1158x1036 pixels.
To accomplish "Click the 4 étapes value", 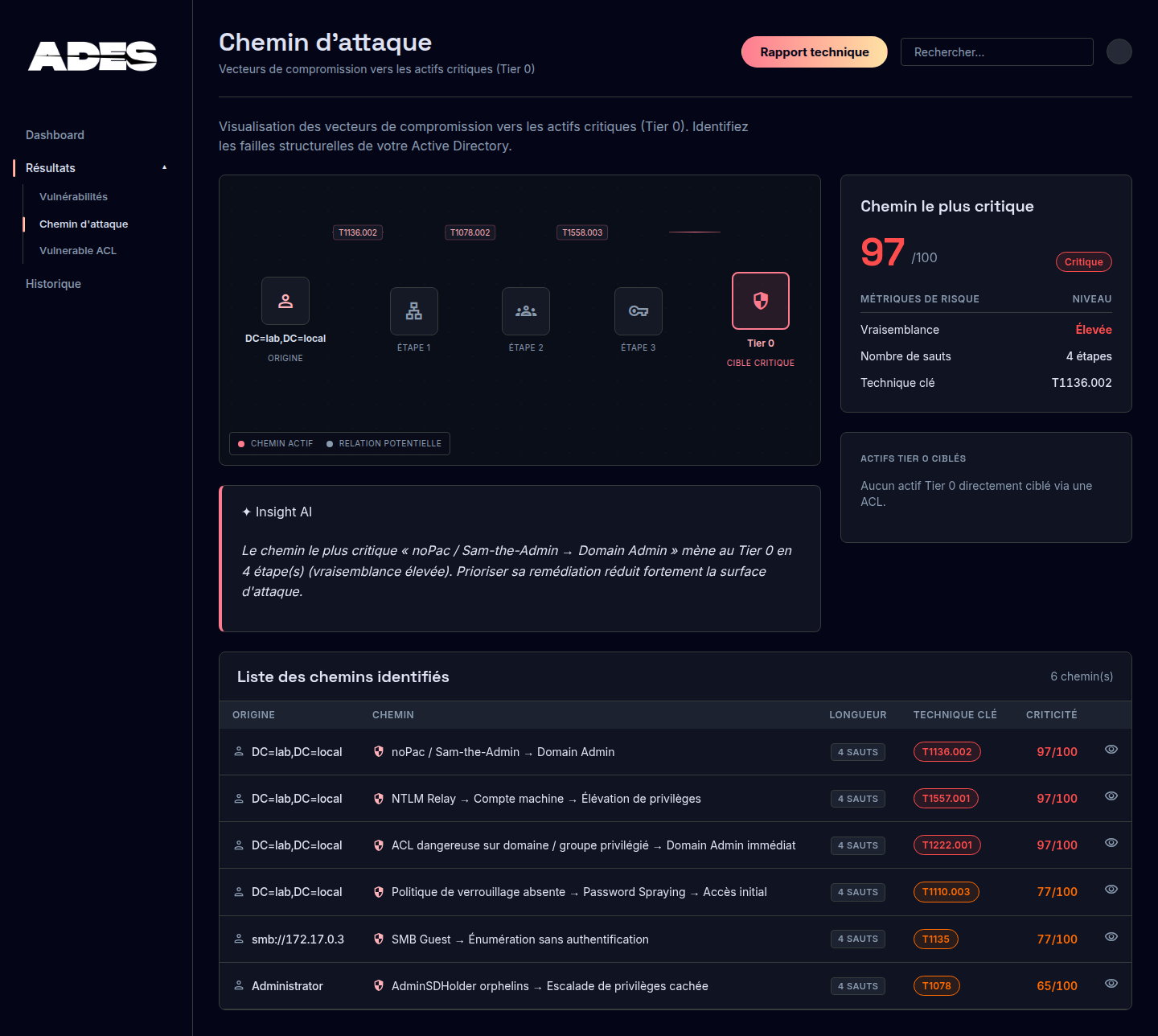I will point(1089,356).
